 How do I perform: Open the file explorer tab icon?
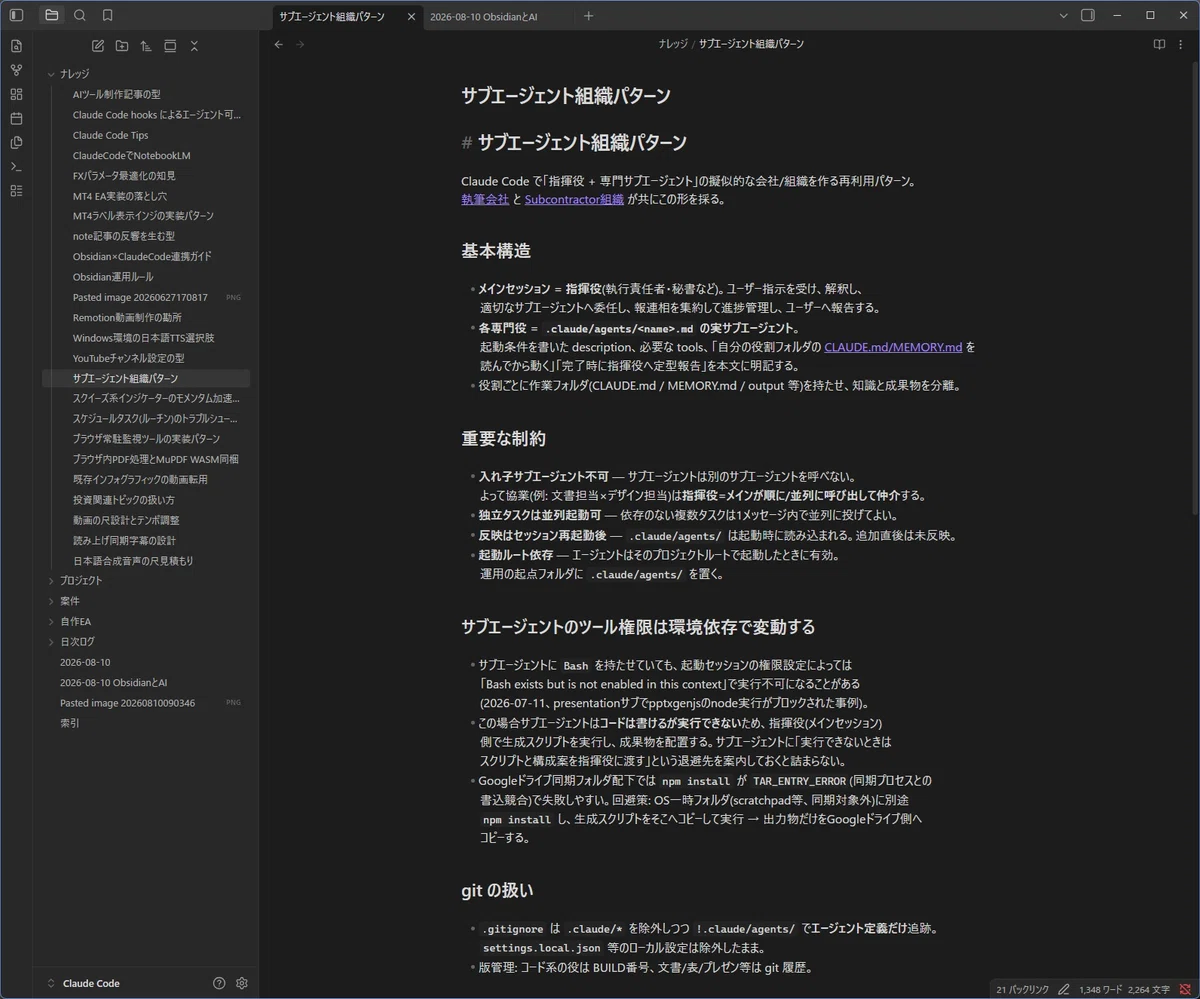(52, 15)
